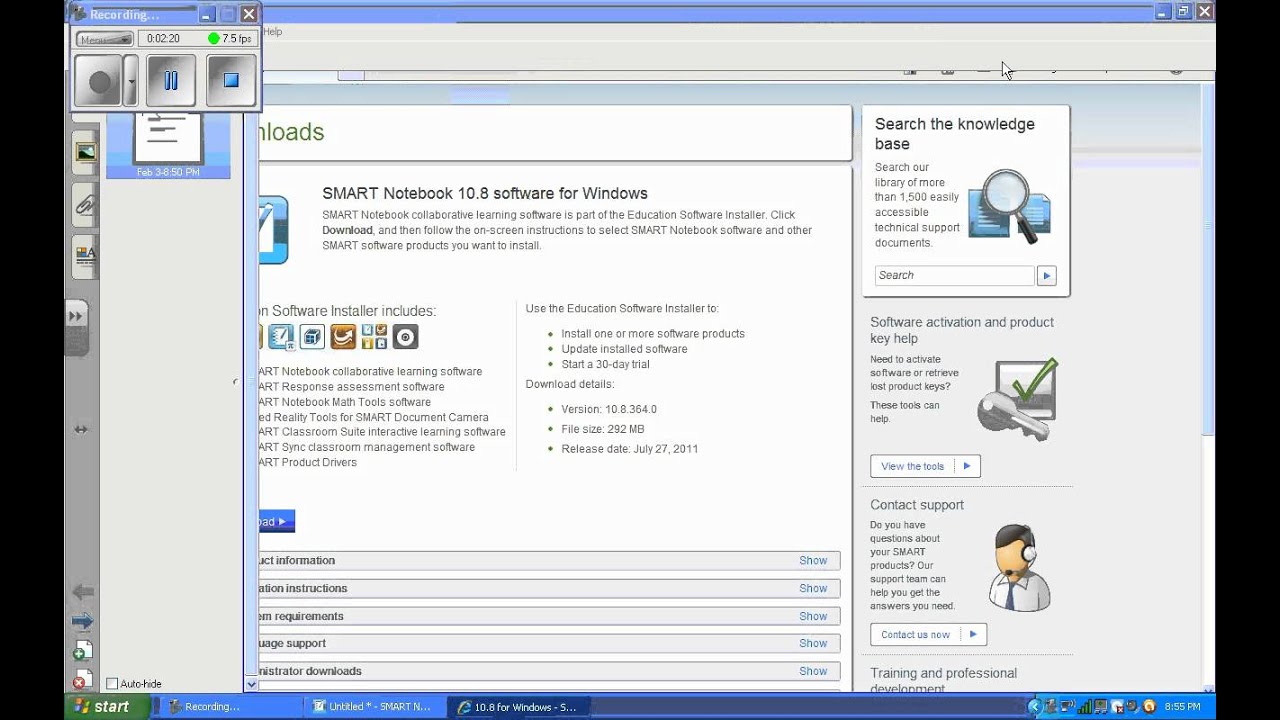1280x720 pixels.
Task: Click the 0:02:20 recording timer
Action: click(x=163, y=39)
